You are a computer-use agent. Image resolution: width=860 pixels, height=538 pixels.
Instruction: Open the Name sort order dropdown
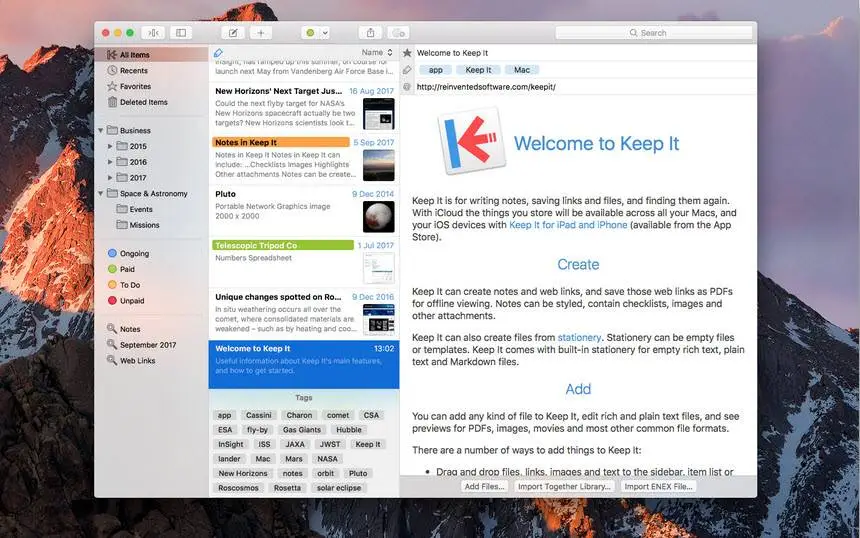point(377,53)
